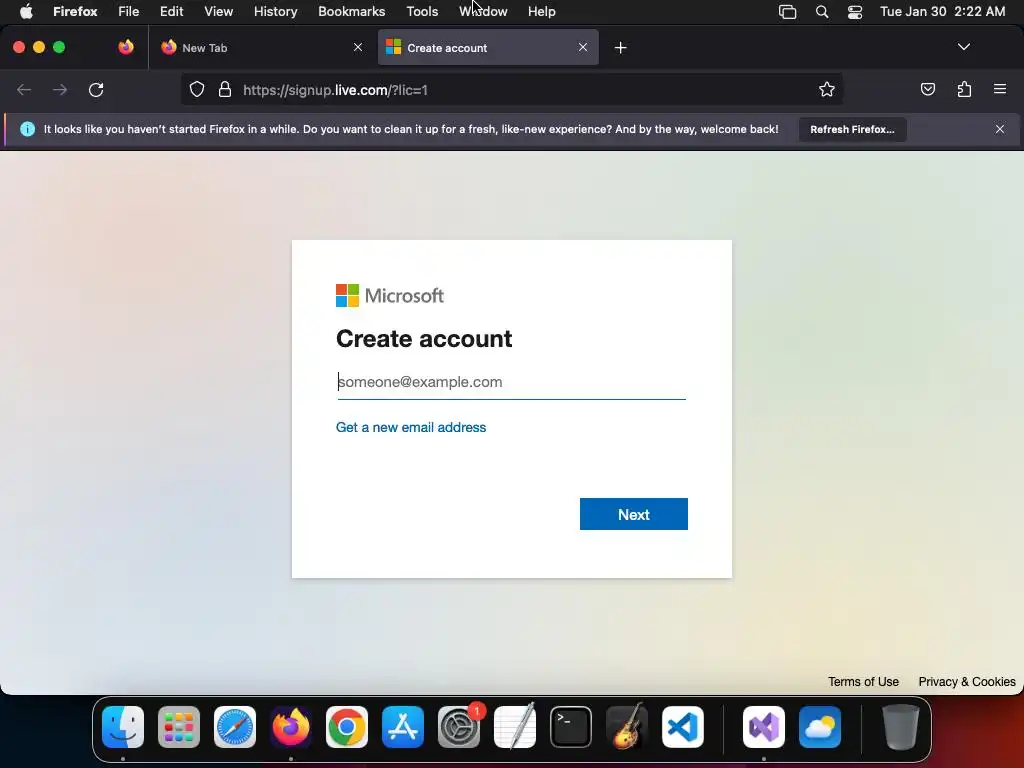Open a new tab with plus button
Image resolution: width=1024 pixels, height=768 pixels.
[620, 48]
